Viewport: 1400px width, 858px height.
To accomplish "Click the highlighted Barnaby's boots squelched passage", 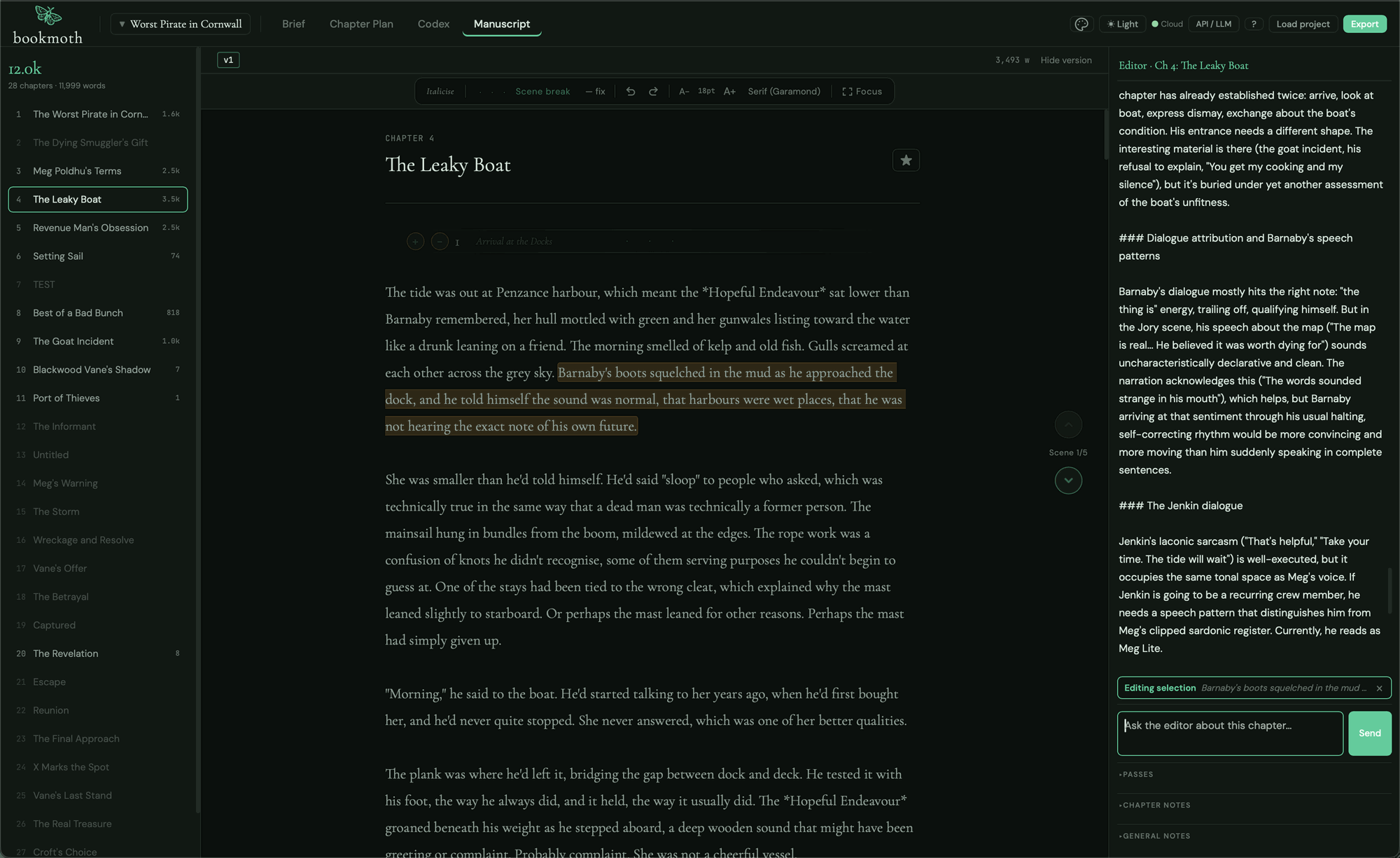I will coord(644,399).
